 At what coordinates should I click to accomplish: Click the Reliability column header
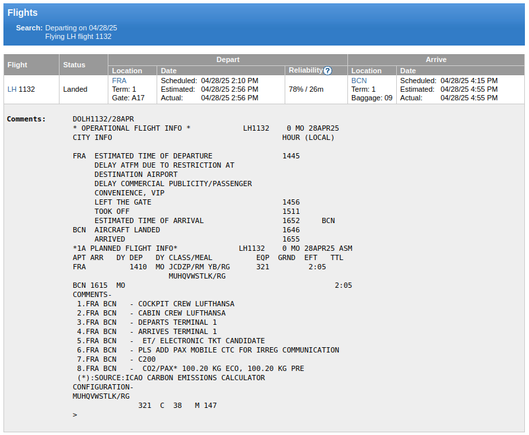316,70
